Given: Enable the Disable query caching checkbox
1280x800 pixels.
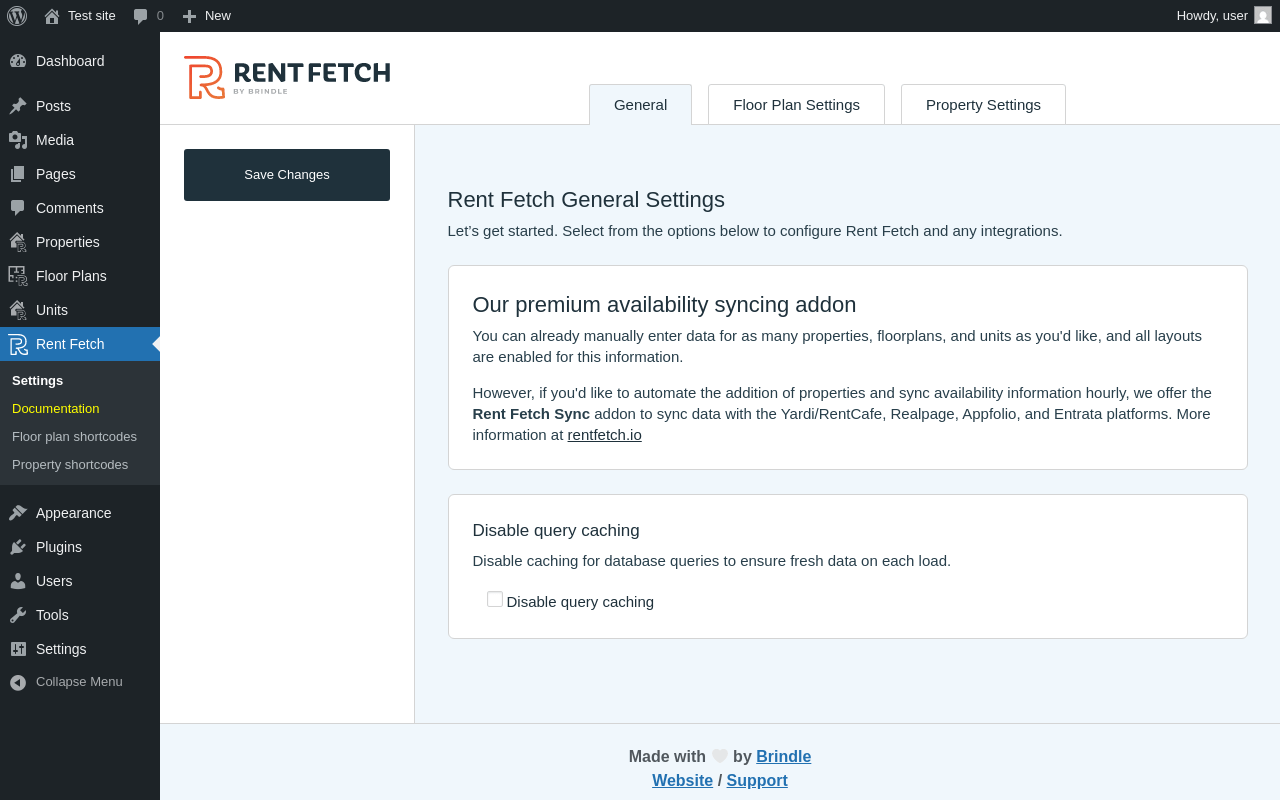Looking at the screenshot, I should 495,599.
